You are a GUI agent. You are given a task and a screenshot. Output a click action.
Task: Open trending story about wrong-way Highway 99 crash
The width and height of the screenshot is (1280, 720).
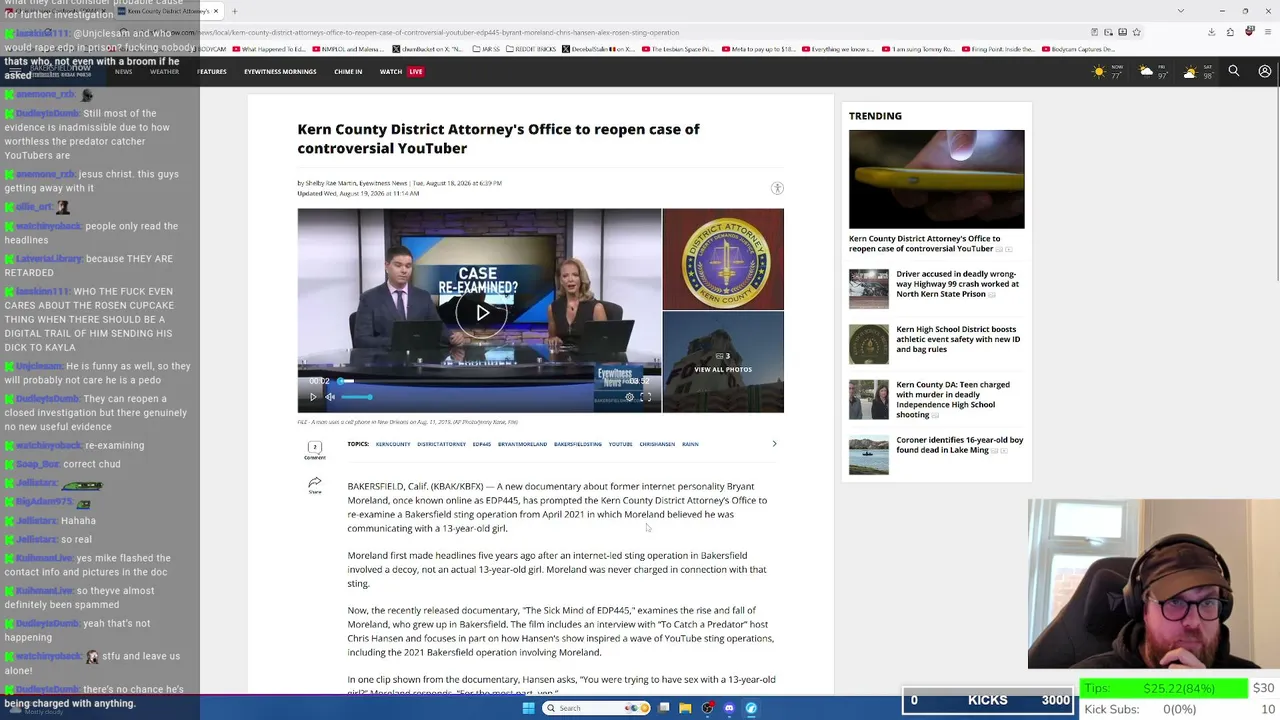[x=957, y=284]
